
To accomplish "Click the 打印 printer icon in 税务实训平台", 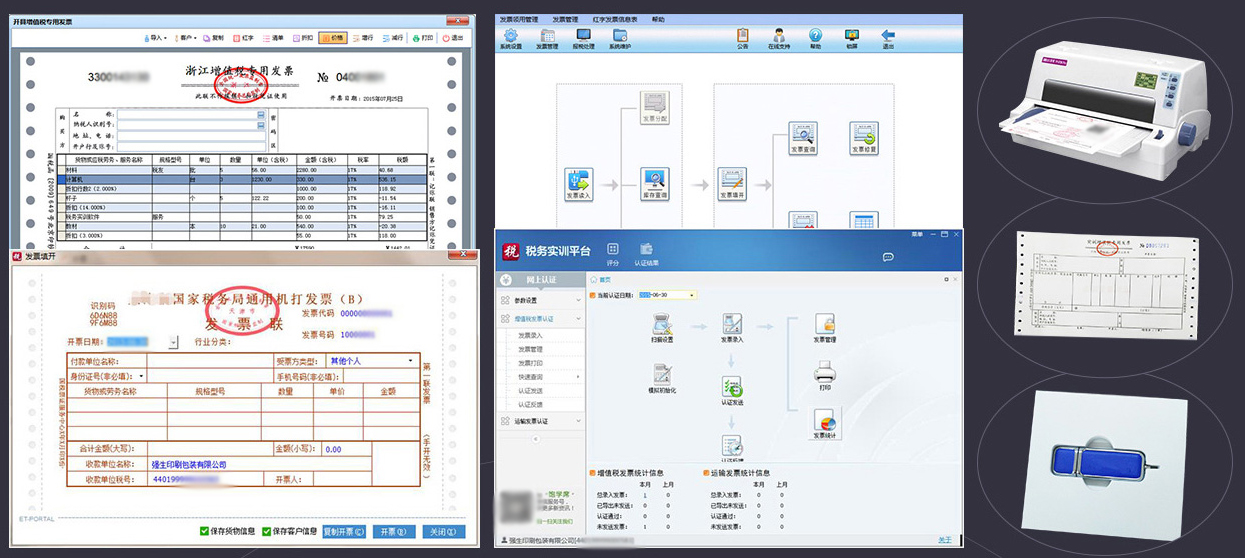I will tap(824, 375).
